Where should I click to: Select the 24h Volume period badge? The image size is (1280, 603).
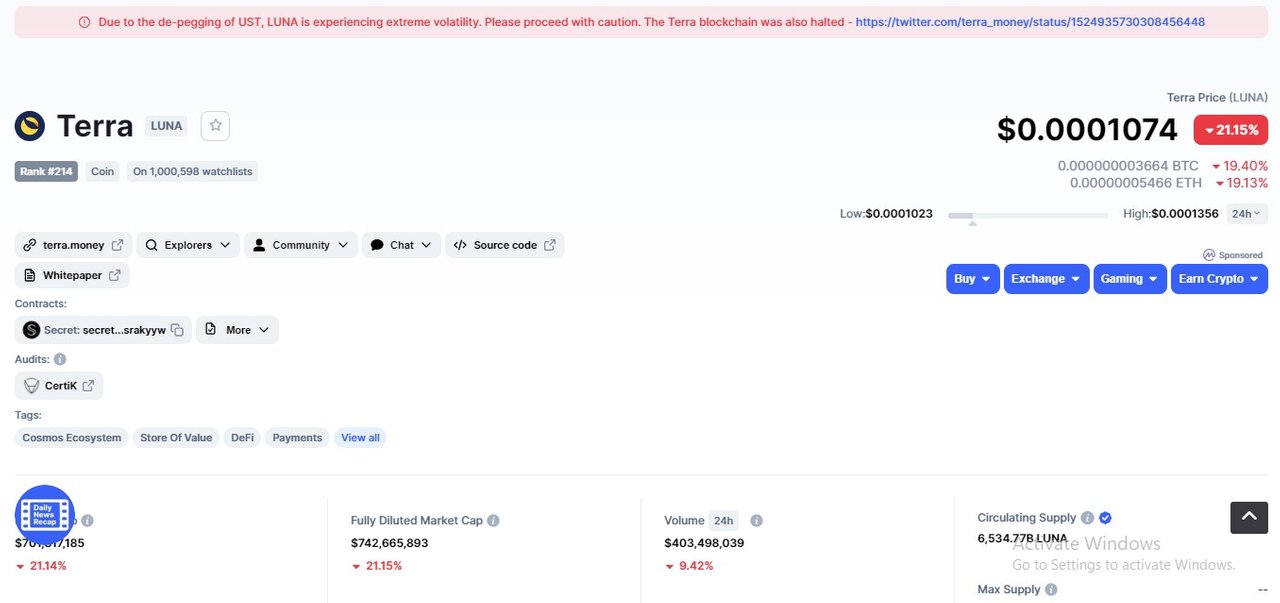(724, 521)
